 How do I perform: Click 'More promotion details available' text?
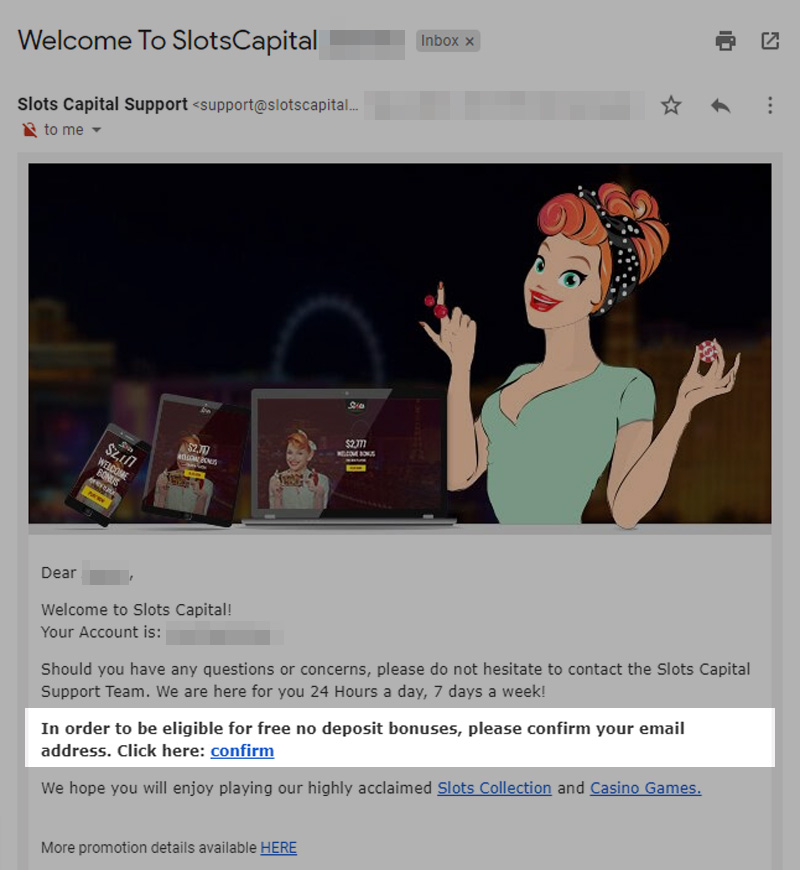point(149,848)
